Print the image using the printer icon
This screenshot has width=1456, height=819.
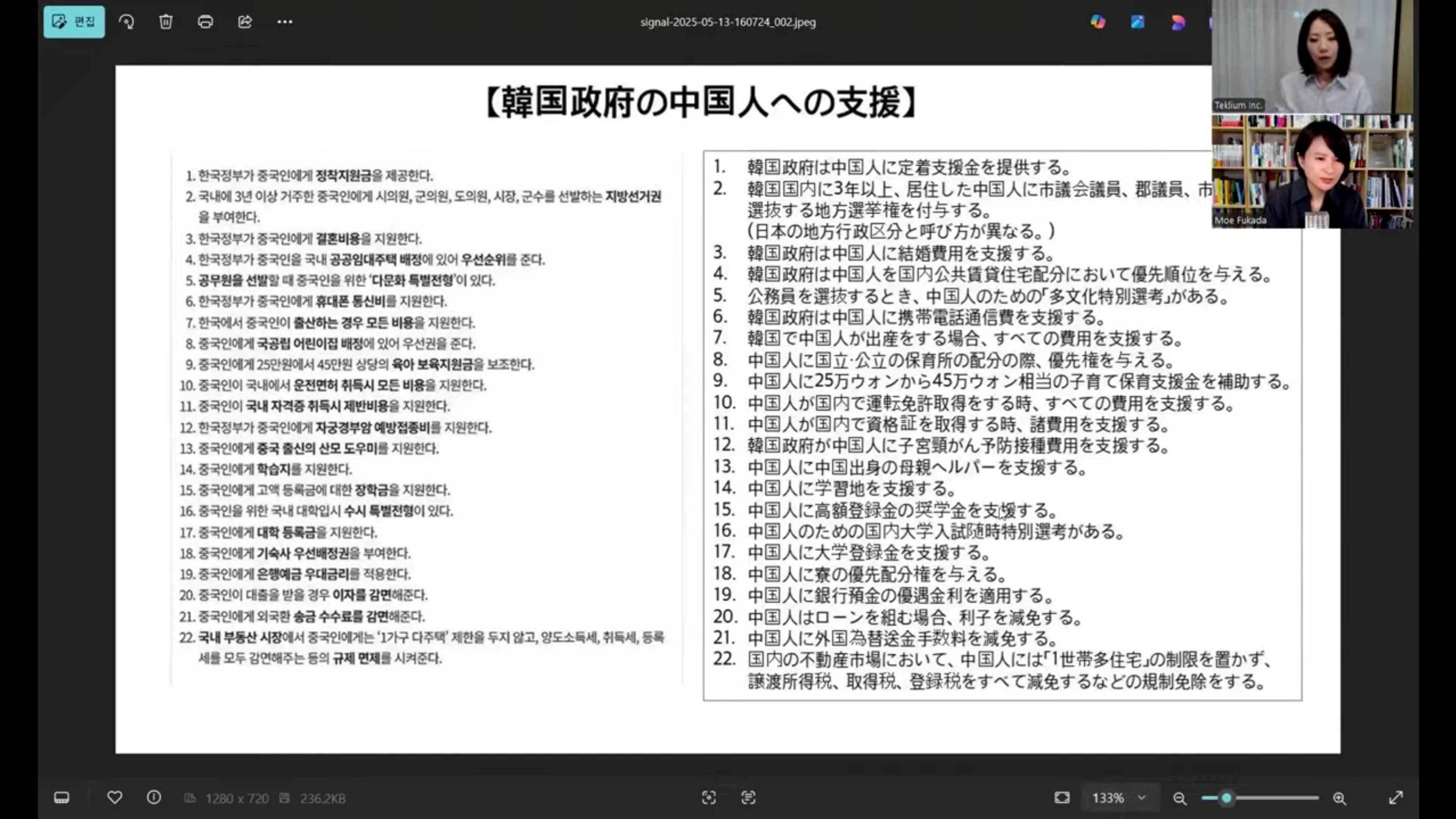click(205, 22)
